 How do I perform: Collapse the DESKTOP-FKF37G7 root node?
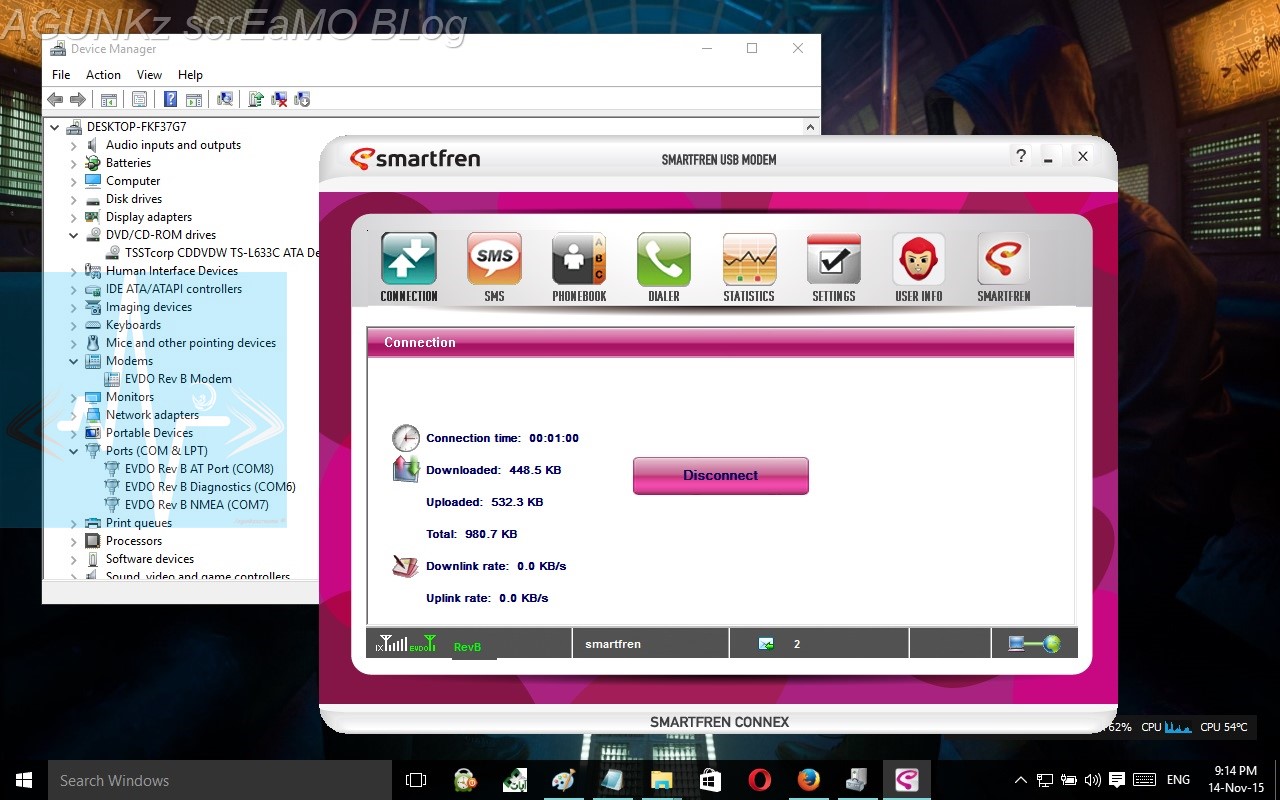click(x=55, y=127)
